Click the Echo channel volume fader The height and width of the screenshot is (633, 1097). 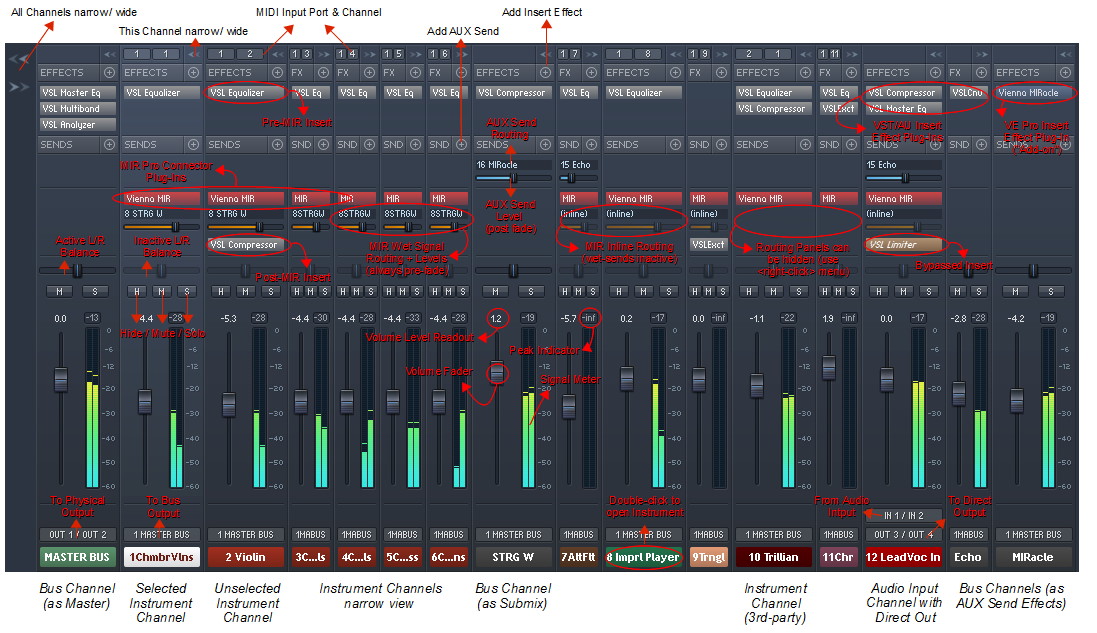[x=958, y=393]
